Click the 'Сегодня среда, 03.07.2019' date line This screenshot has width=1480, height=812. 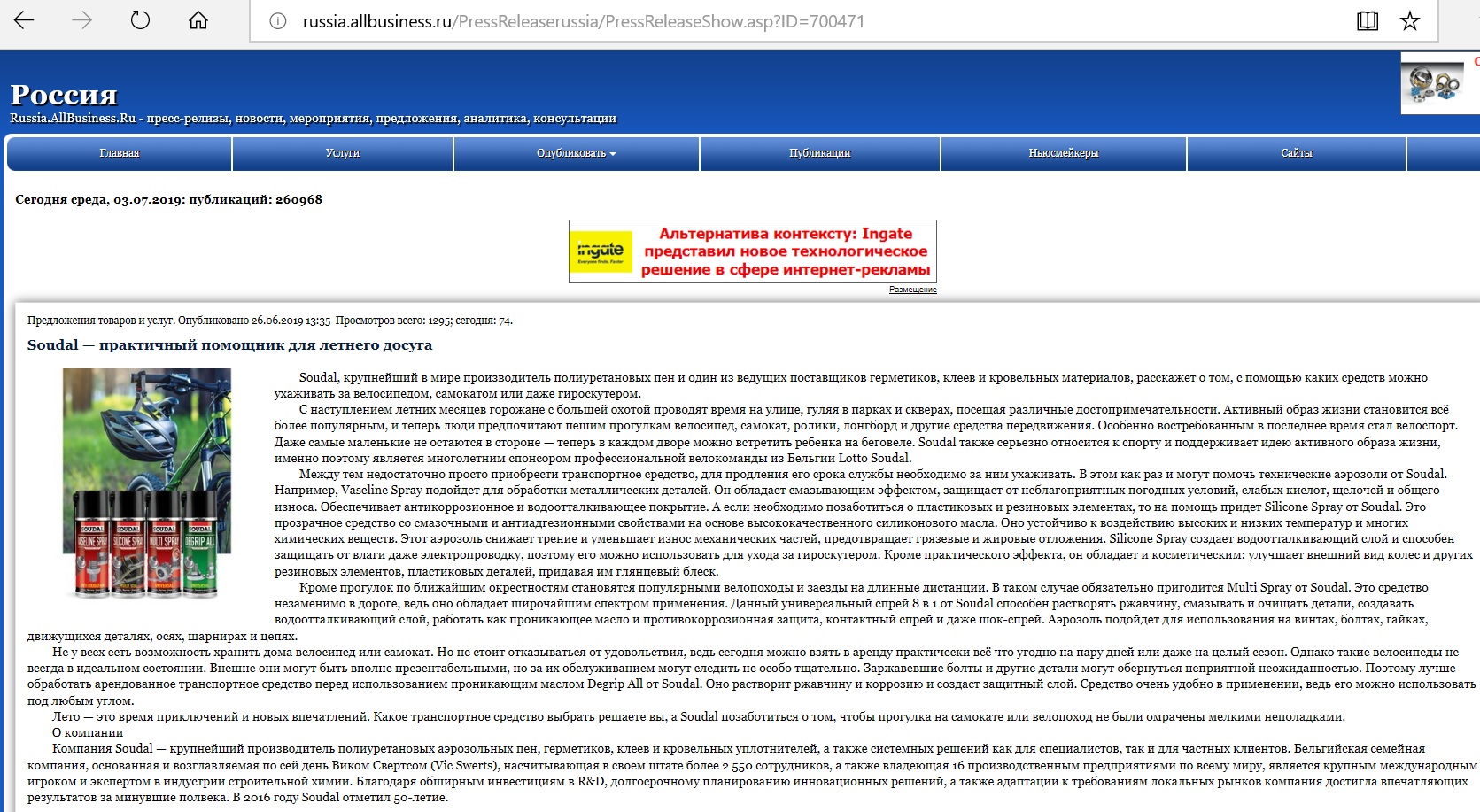(x=168, y=199)
